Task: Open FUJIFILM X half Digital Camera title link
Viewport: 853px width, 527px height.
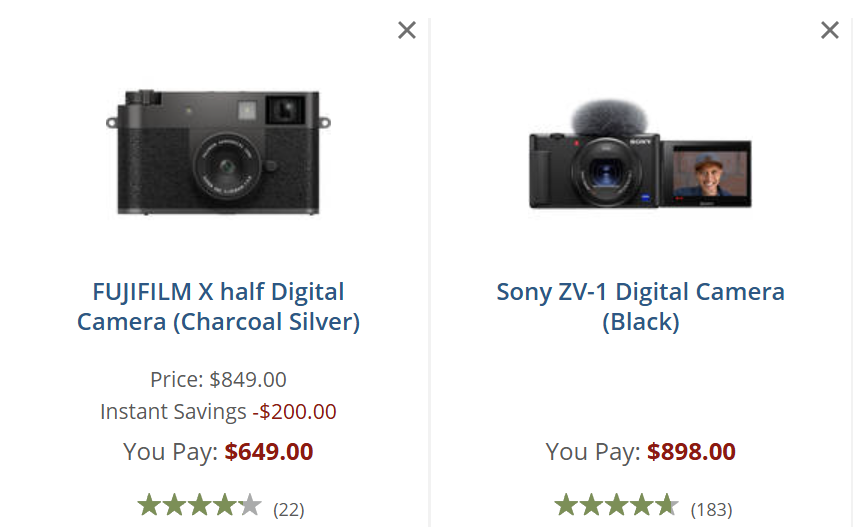Action: [218, 307]
